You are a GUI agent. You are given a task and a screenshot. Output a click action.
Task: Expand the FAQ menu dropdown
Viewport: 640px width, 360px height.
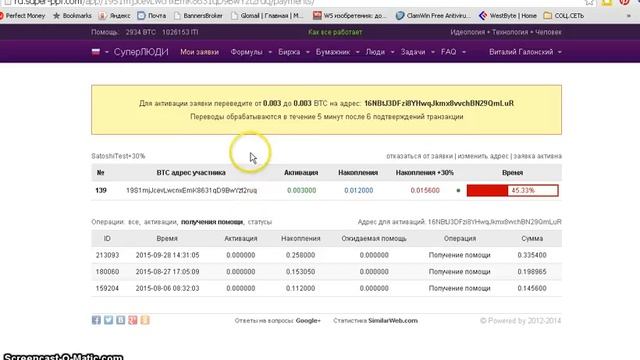tap(464, 52)
